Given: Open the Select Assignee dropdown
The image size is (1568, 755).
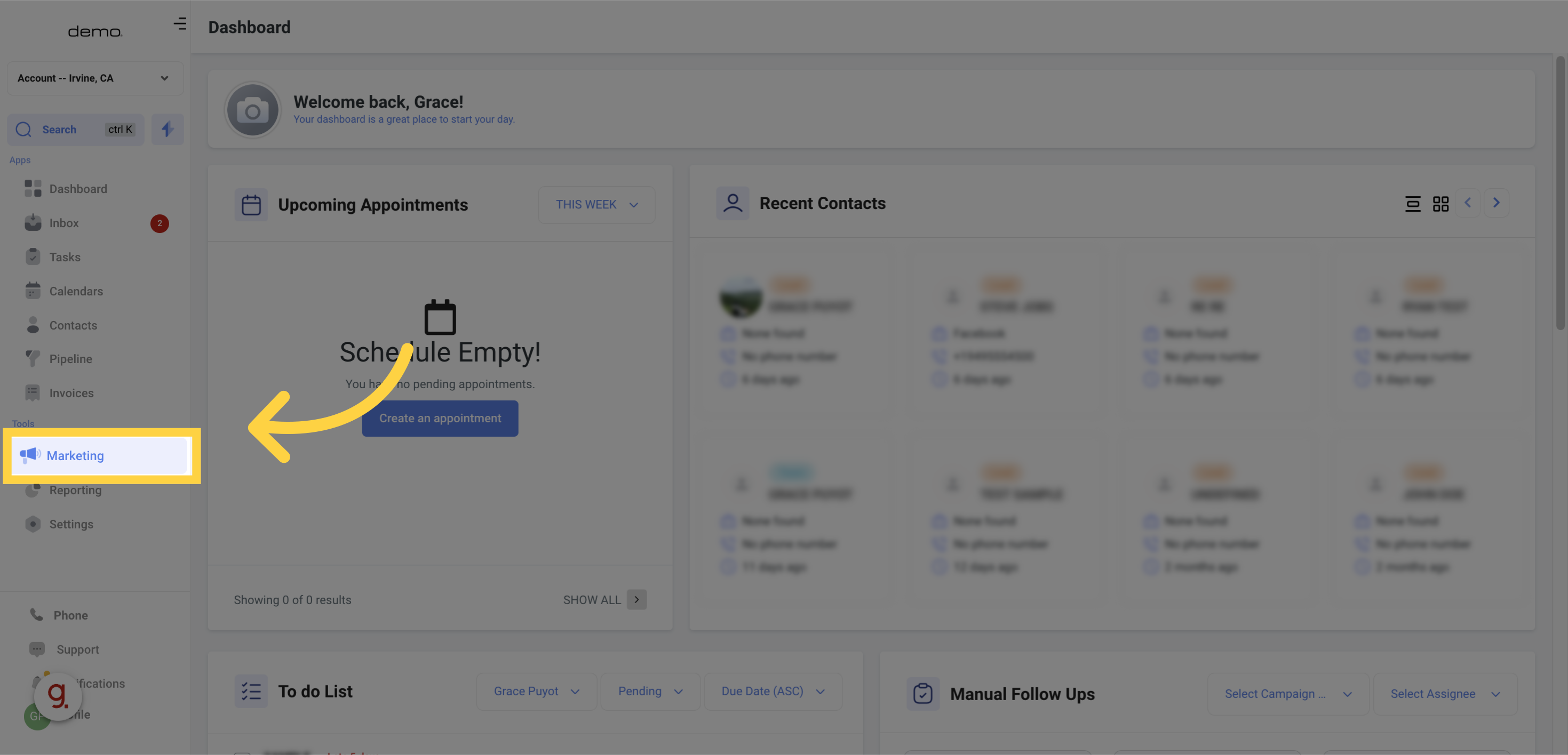Looking at the screenshot, I should coord(1445,694).
